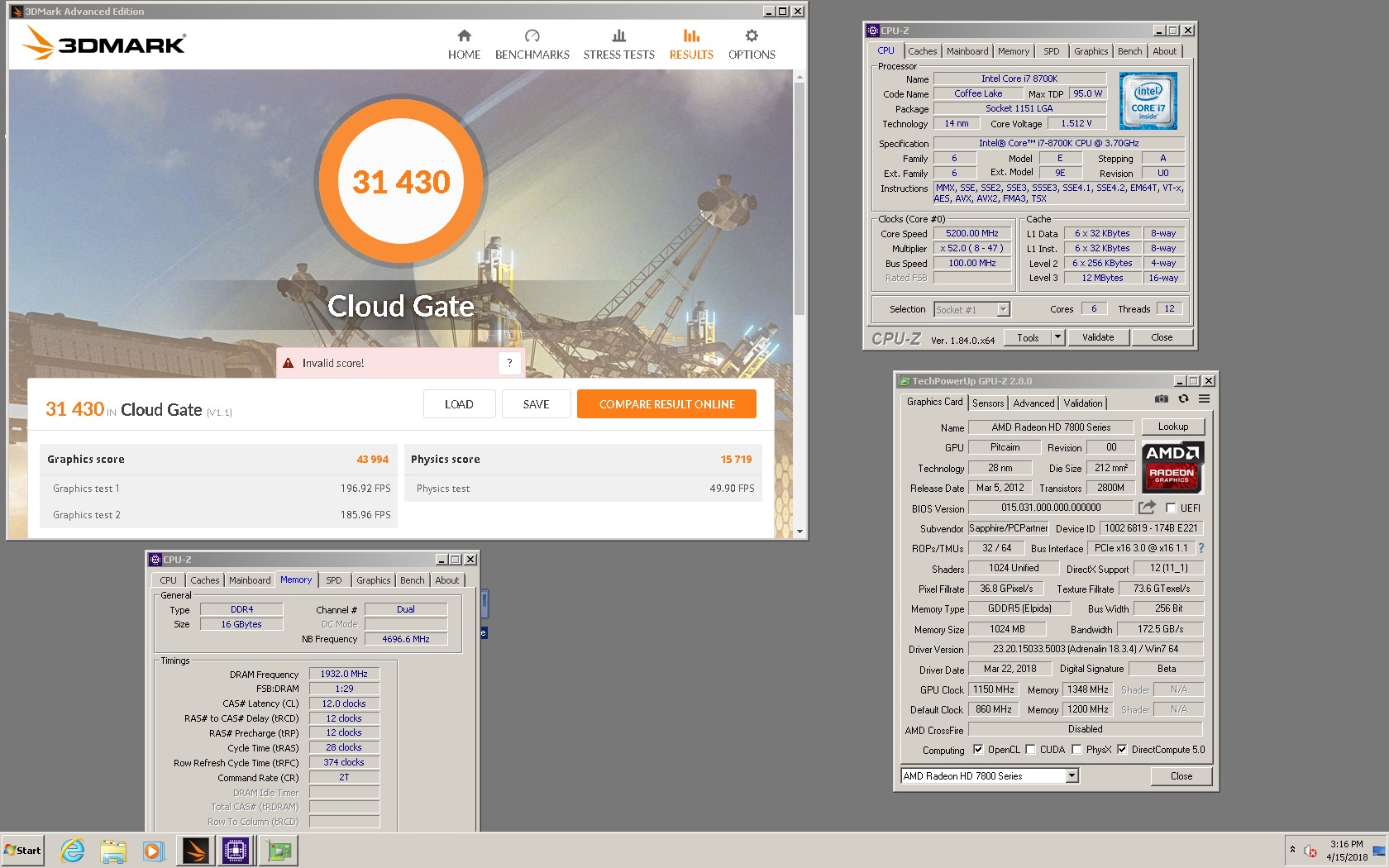Click the GPU-Z Name field AMD Radeon HD 7800 Series
Viewport: 1389px width, 868px height.
(1051, 427)
